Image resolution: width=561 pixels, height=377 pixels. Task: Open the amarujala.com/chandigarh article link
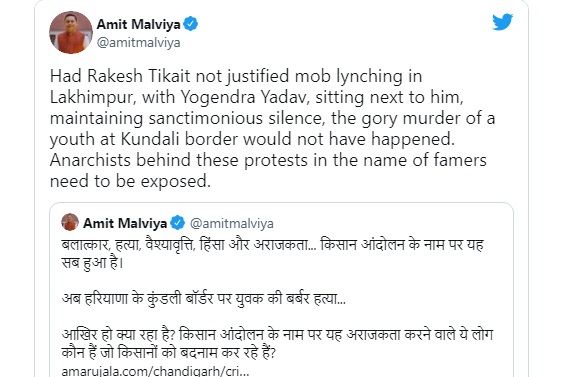click(155, 371)
